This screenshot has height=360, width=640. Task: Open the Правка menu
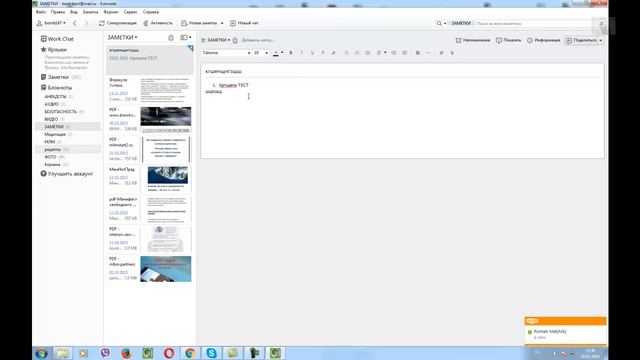pos(58,12)
